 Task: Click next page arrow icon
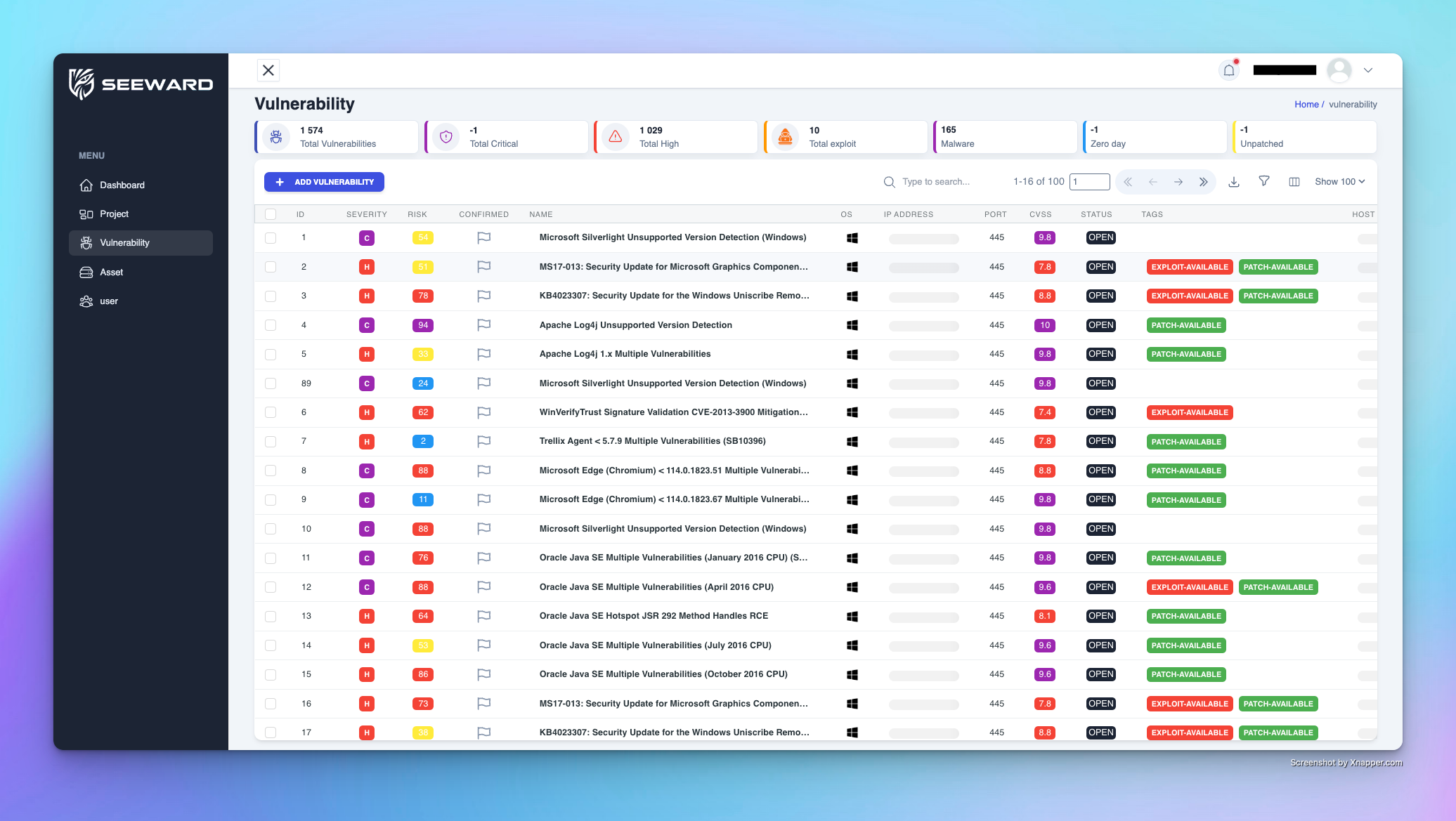pos(1178,182)
